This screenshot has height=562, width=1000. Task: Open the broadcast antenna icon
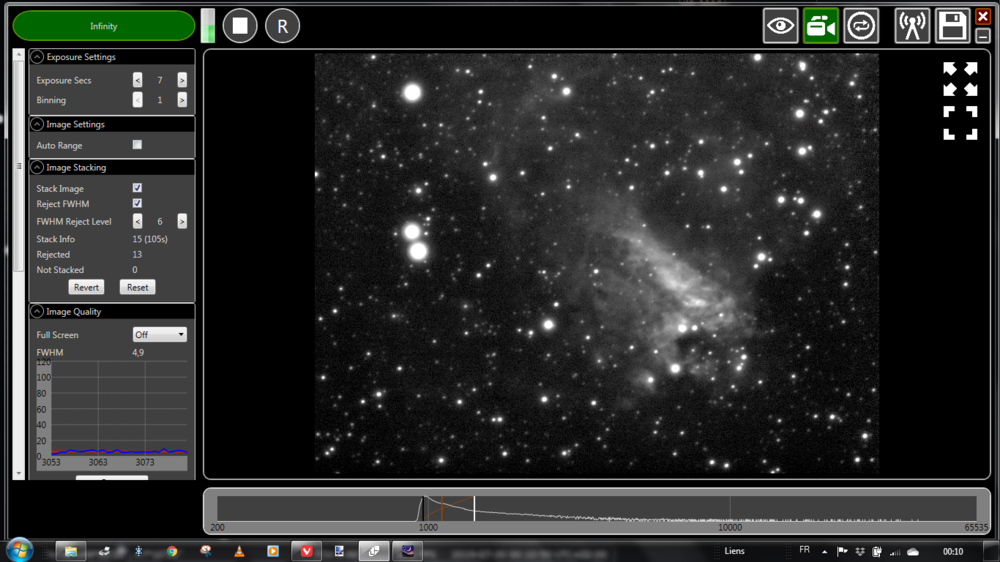pos(912,26)
